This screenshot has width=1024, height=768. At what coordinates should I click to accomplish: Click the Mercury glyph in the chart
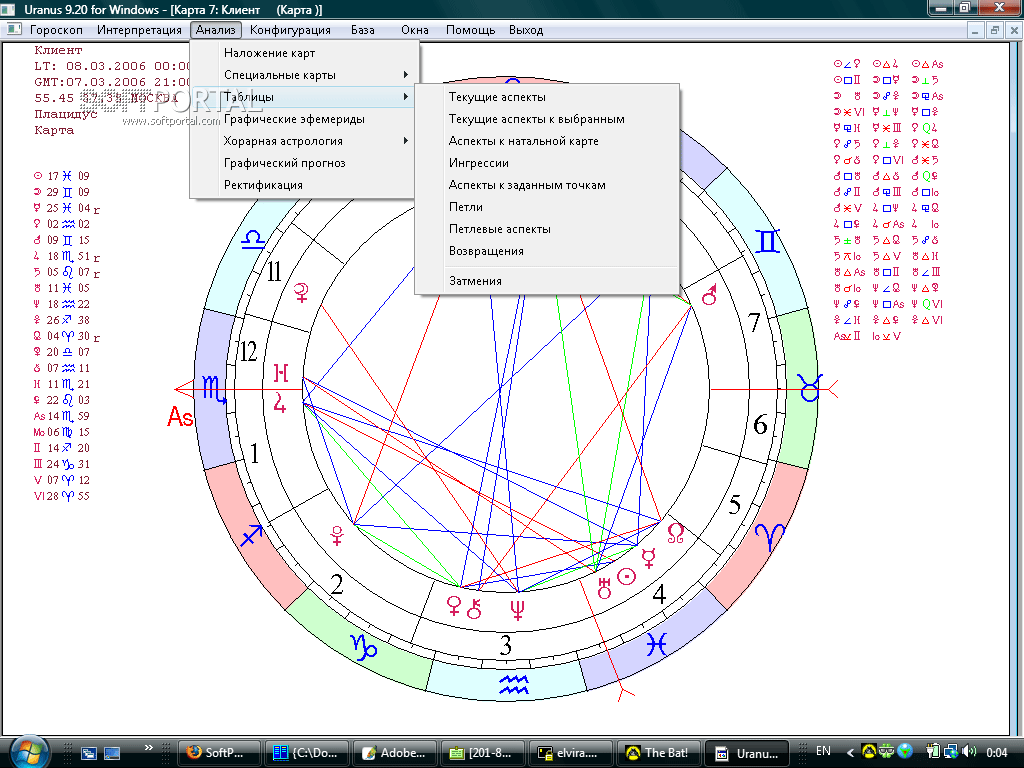tap(648, 558)
